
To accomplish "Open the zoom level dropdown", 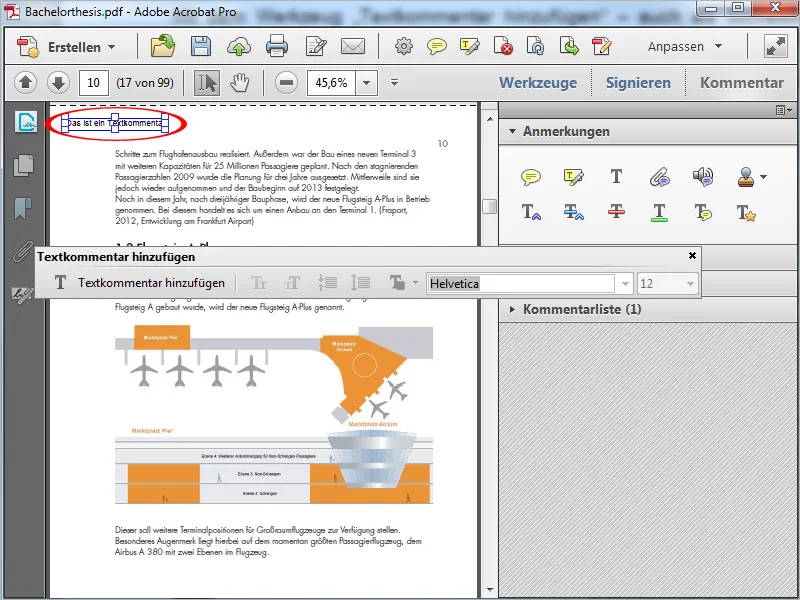I will (x=366, y=83).
